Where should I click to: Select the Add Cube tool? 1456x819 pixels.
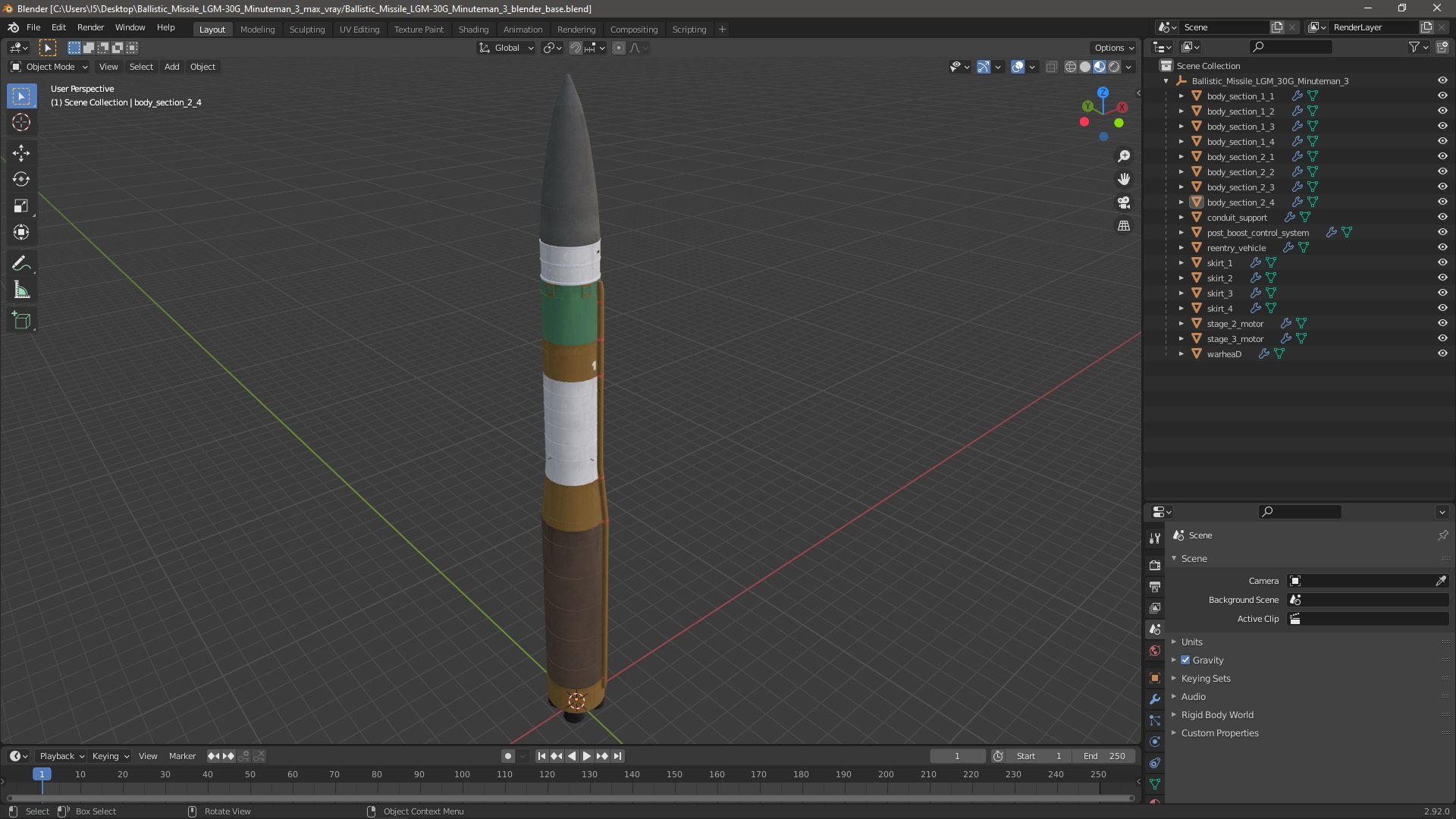pos(21,321)
